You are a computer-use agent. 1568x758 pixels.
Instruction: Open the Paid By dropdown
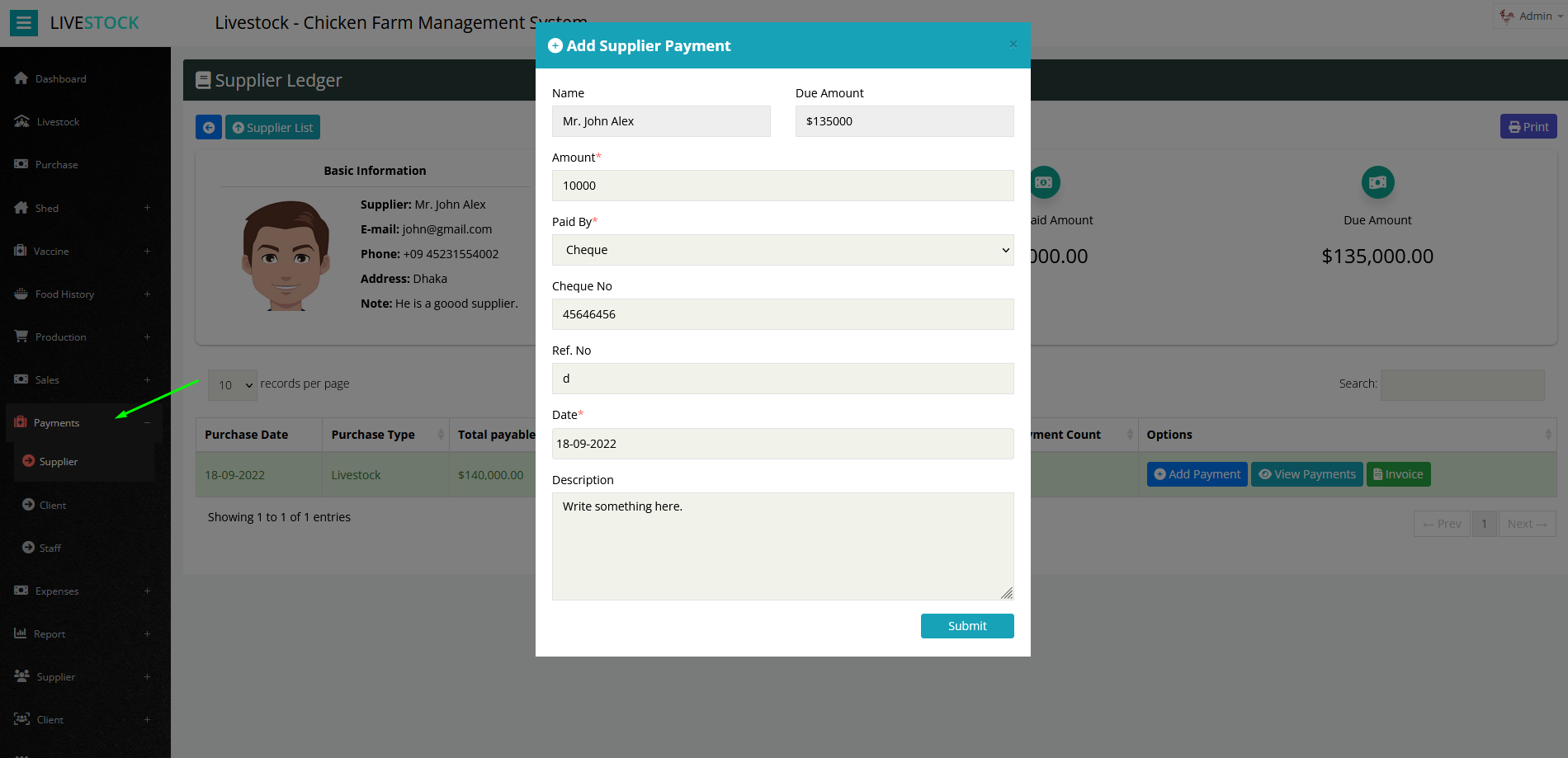tap(782, 250)
